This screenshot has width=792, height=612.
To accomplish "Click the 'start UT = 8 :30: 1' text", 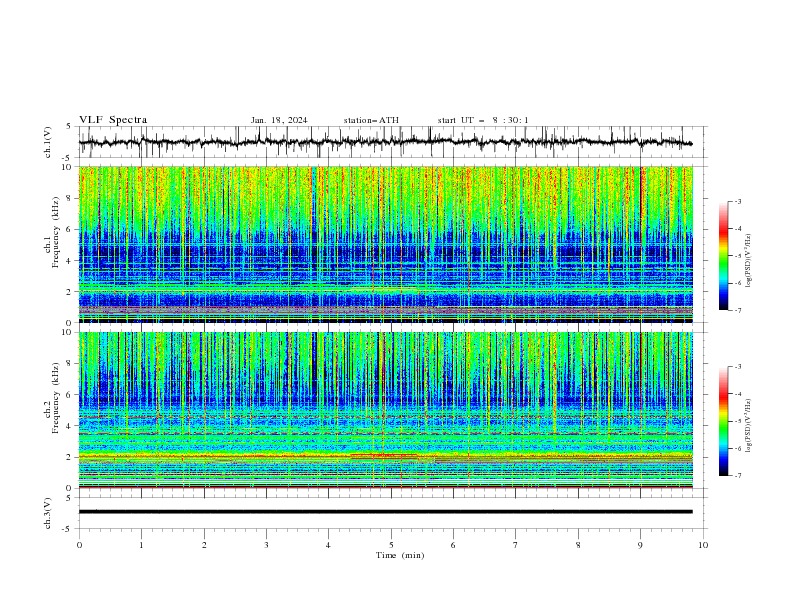I will click(483, 120).
